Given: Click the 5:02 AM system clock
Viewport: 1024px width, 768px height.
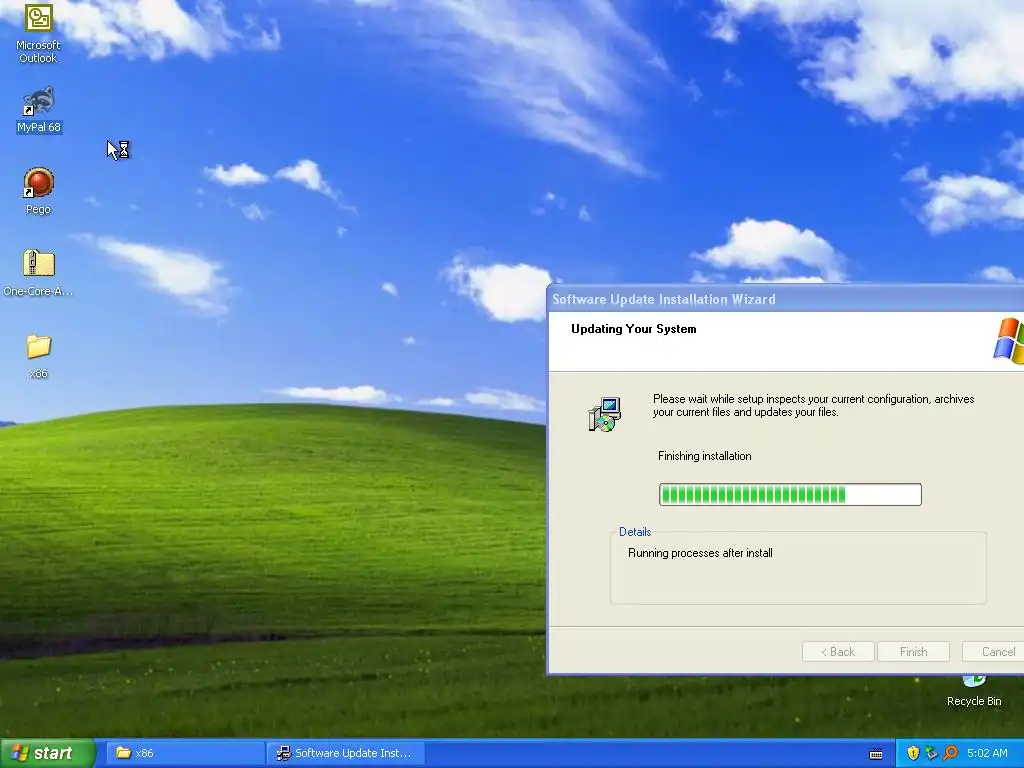Looking at the screenshot, I should tap(987, 753).
